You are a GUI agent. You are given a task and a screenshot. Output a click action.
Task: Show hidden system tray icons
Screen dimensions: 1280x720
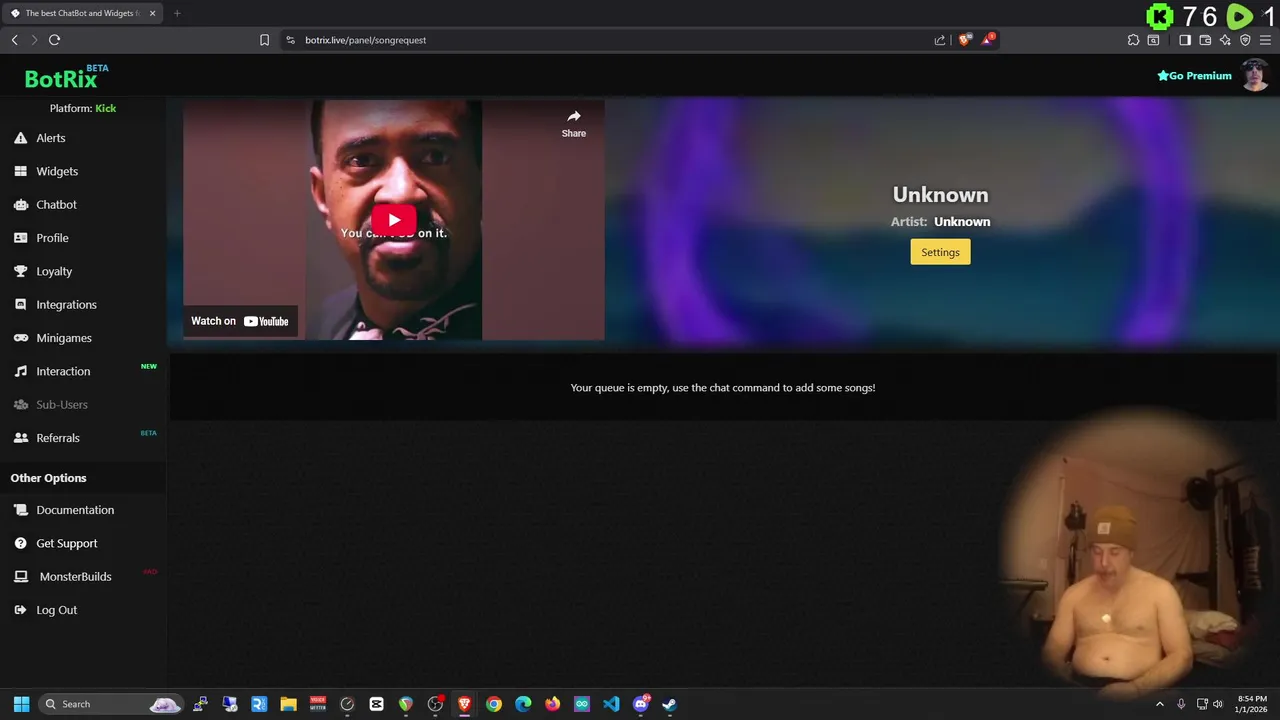click(1160, 704)
